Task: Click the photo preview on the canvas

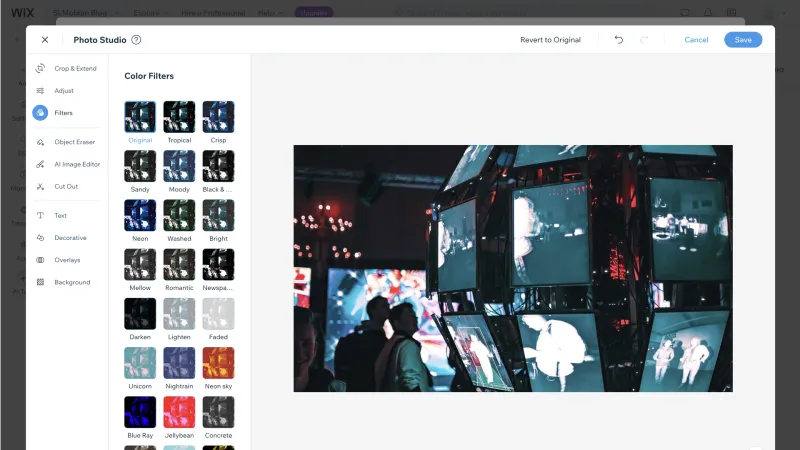Action: (513, 268)
